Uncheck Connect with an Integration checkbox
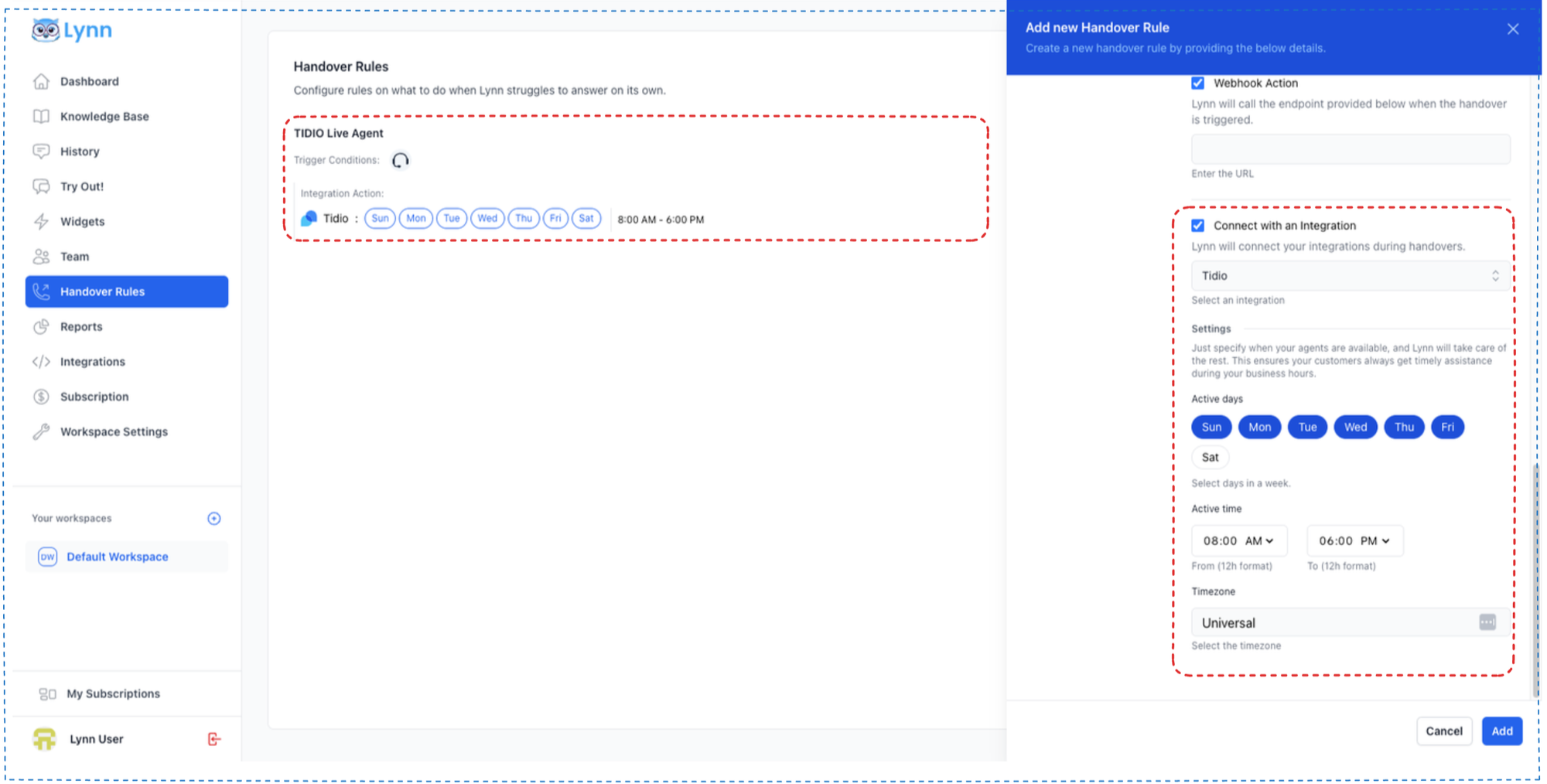Viewport: 1547px width, 784px height. coord(1198,225)
